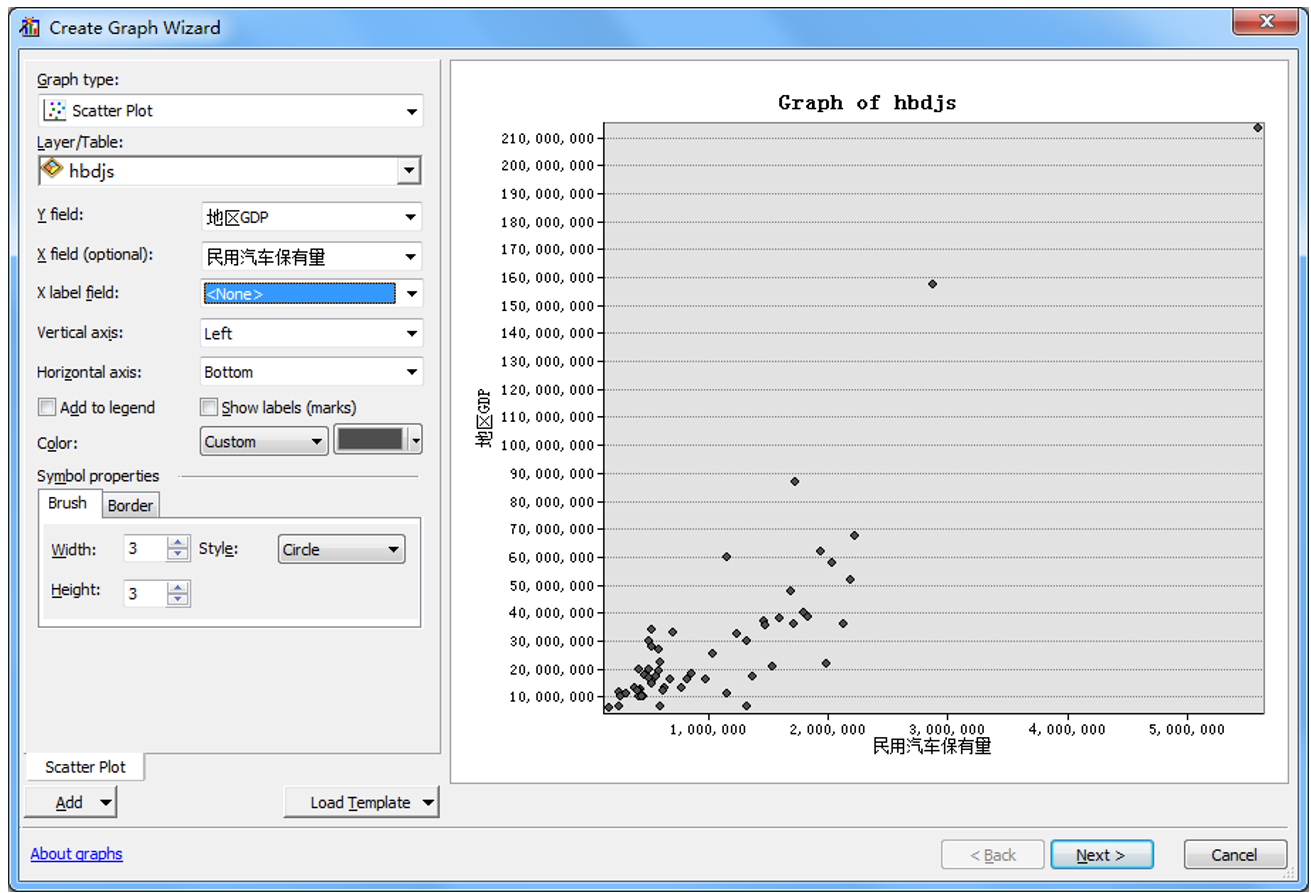
Task: Decrease the brush Height spinner value
Action: (178, 600)
